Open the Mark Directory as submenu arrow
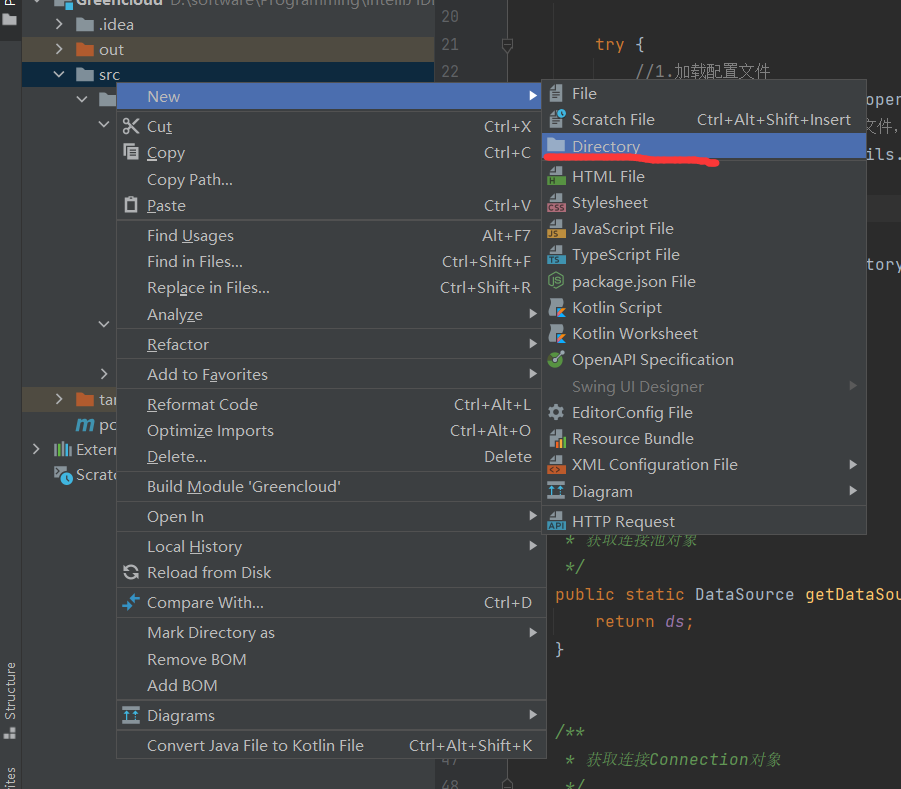901x789 pixels. pyautogui.click(x=533, y=632)
